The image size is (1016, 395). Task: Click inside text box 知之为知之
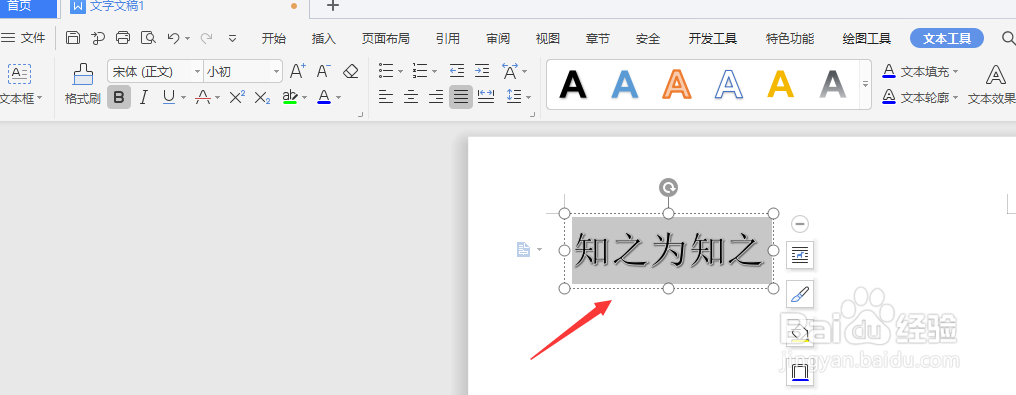[x=668, y=251]
